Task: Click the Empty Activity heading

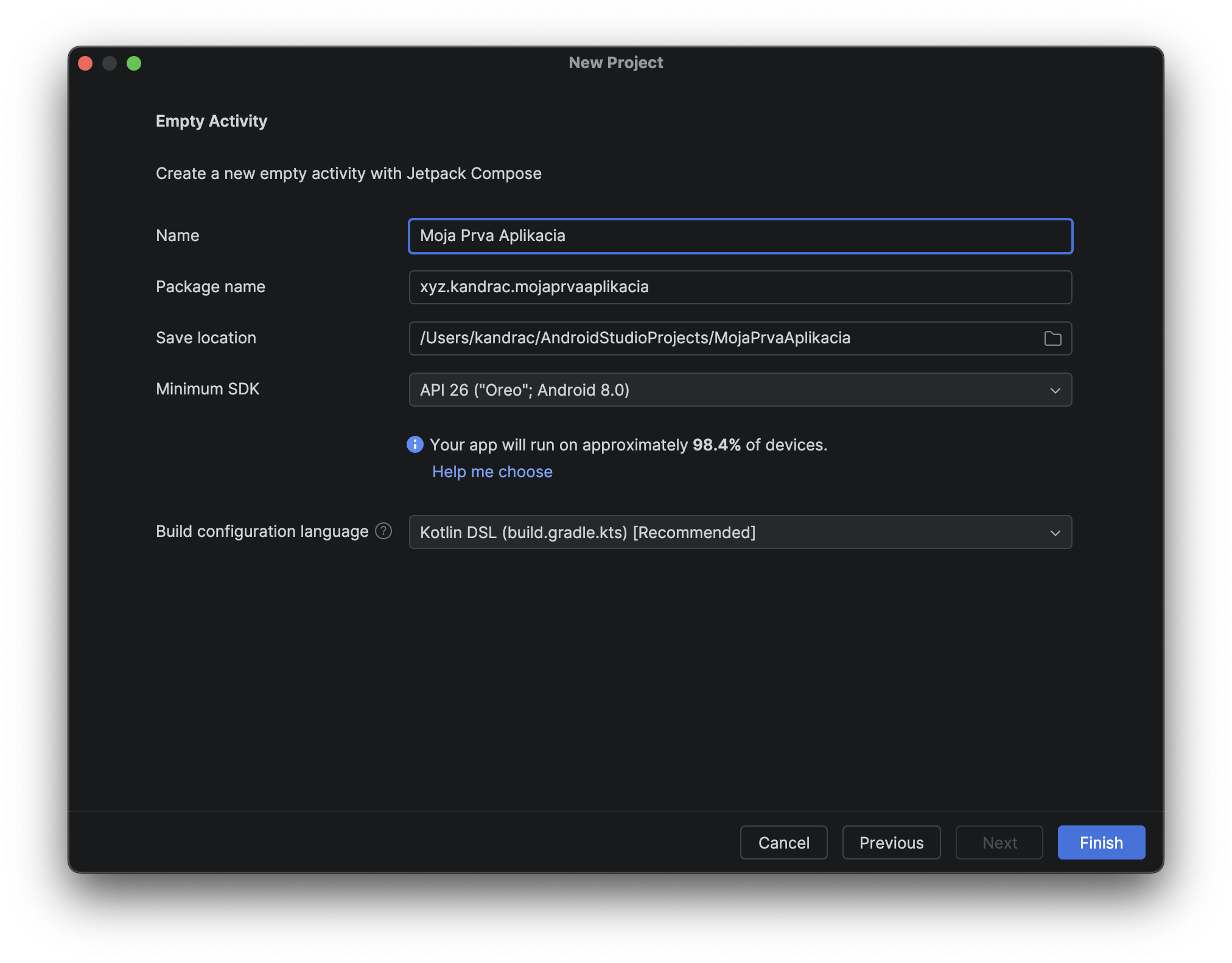Action: [x=211, y=121]
